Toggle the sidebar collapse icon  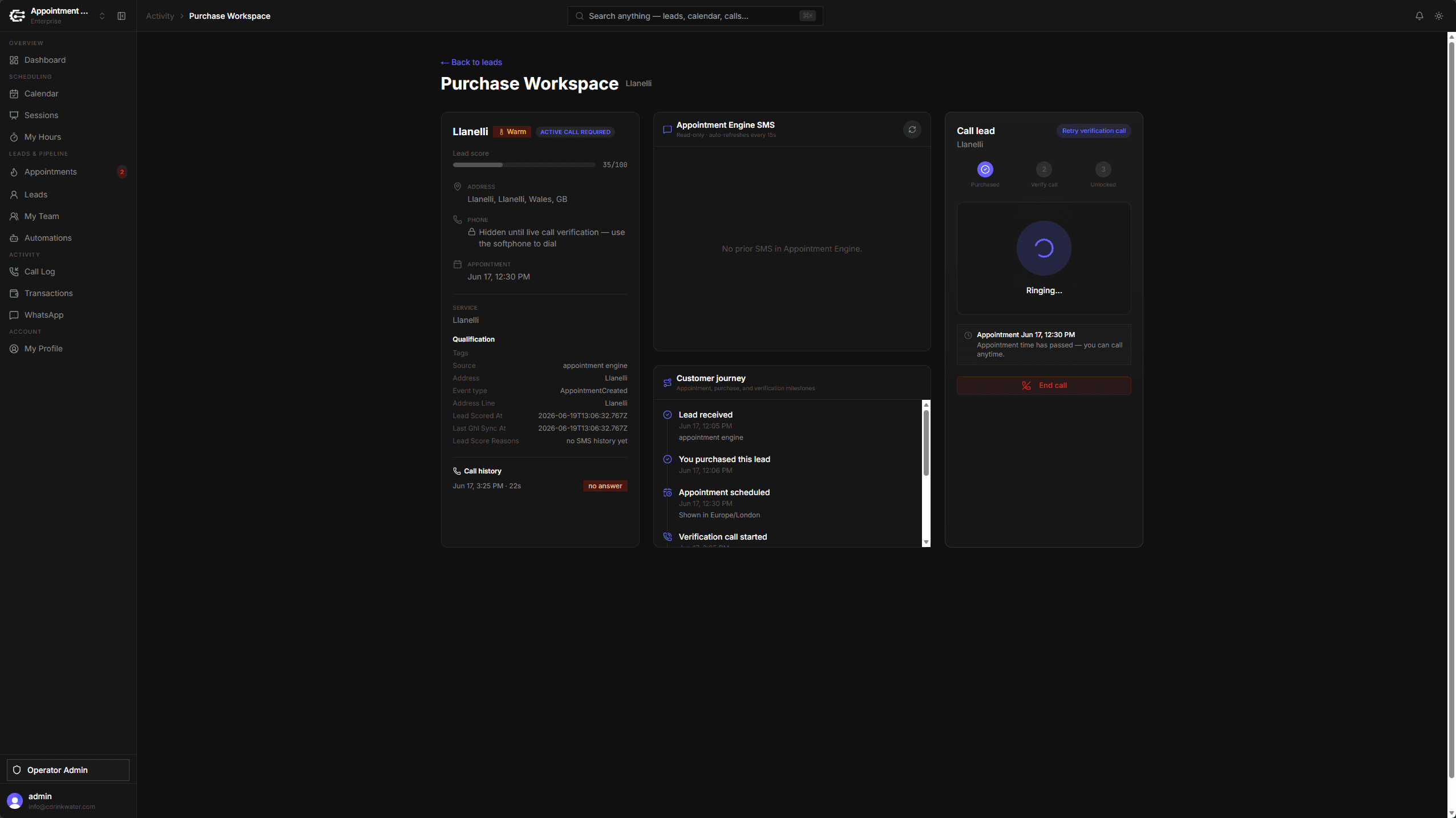coord(122,16)
